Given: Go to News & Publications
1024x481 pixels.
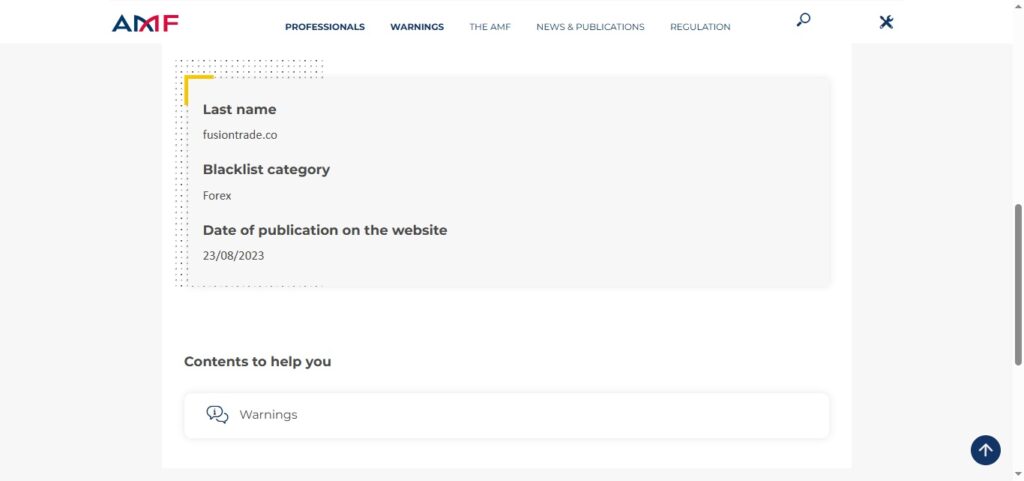Looking at the screenshot, I should 590,27.
